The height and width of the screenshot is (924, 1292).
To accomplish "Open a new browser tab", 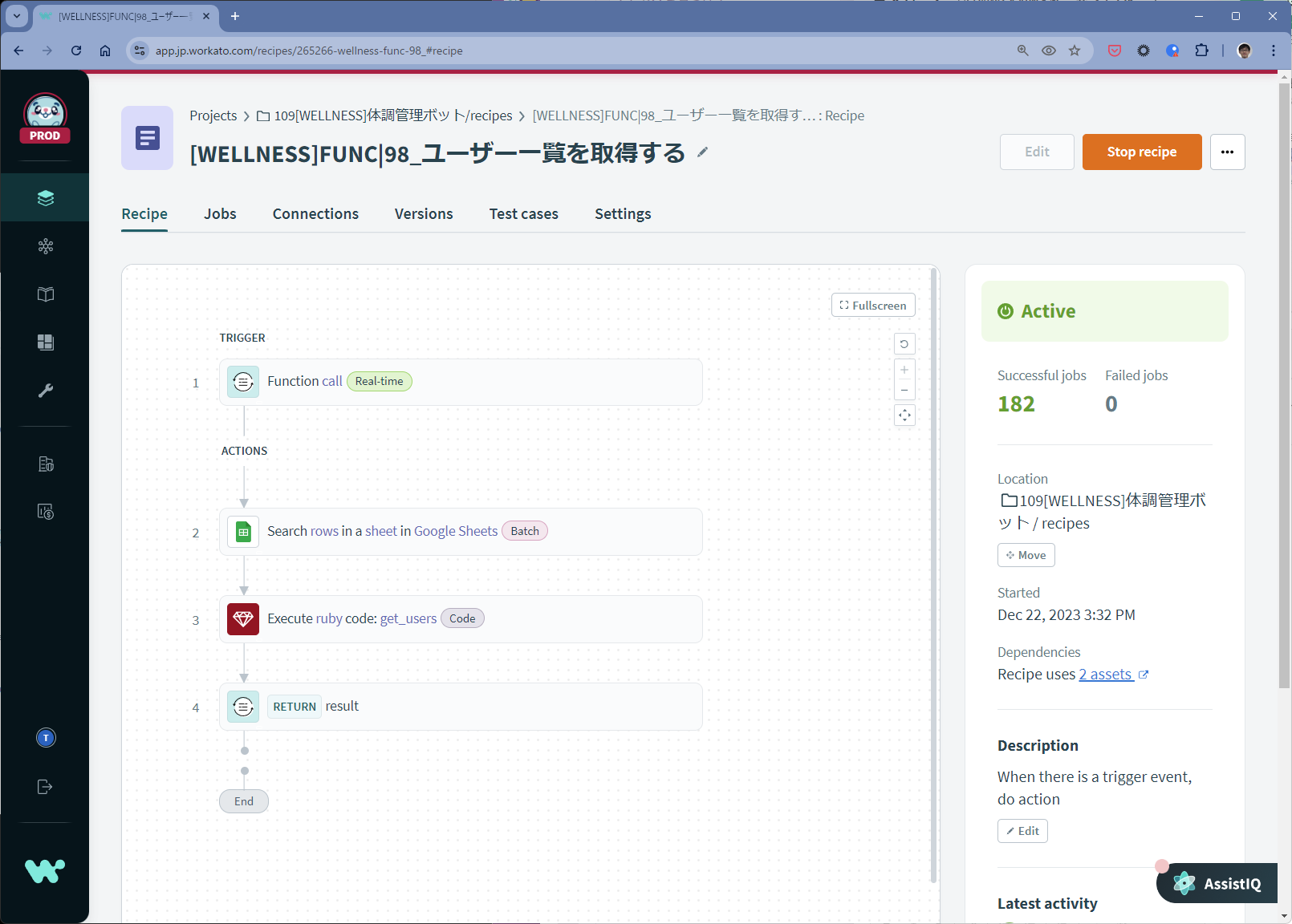I will [235, 16].
